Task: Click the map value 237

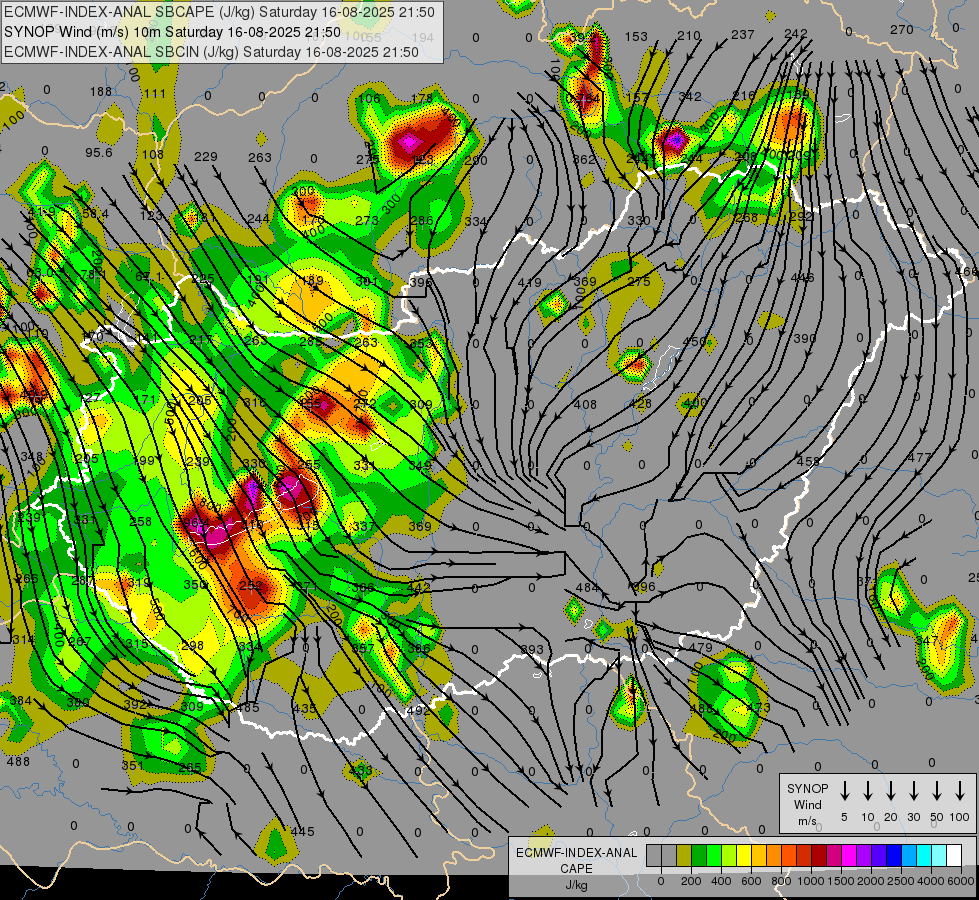Action: coord(742,34)
